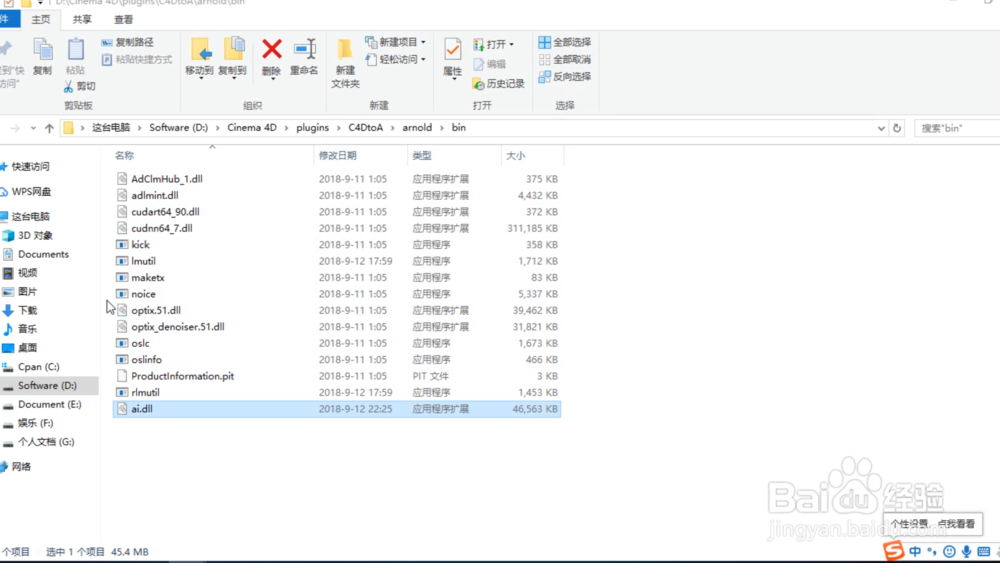Switch to the Home ribbon tab
Image resolution: width=1000 pixels, height=563 pixels.
[x=41, y=20]
